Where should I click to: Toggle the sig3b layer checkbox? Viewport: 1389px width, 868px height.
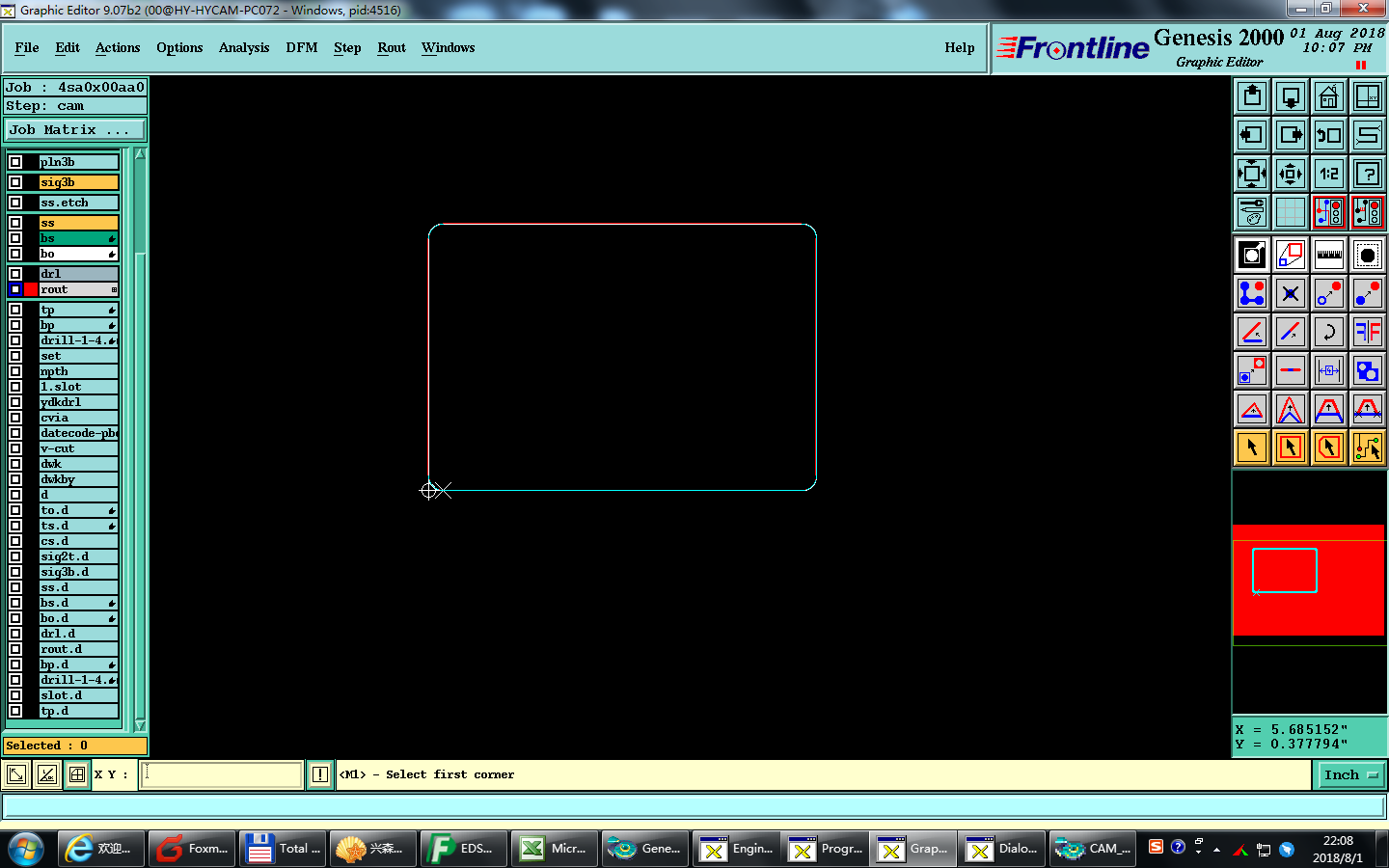(x=15, y=182)
